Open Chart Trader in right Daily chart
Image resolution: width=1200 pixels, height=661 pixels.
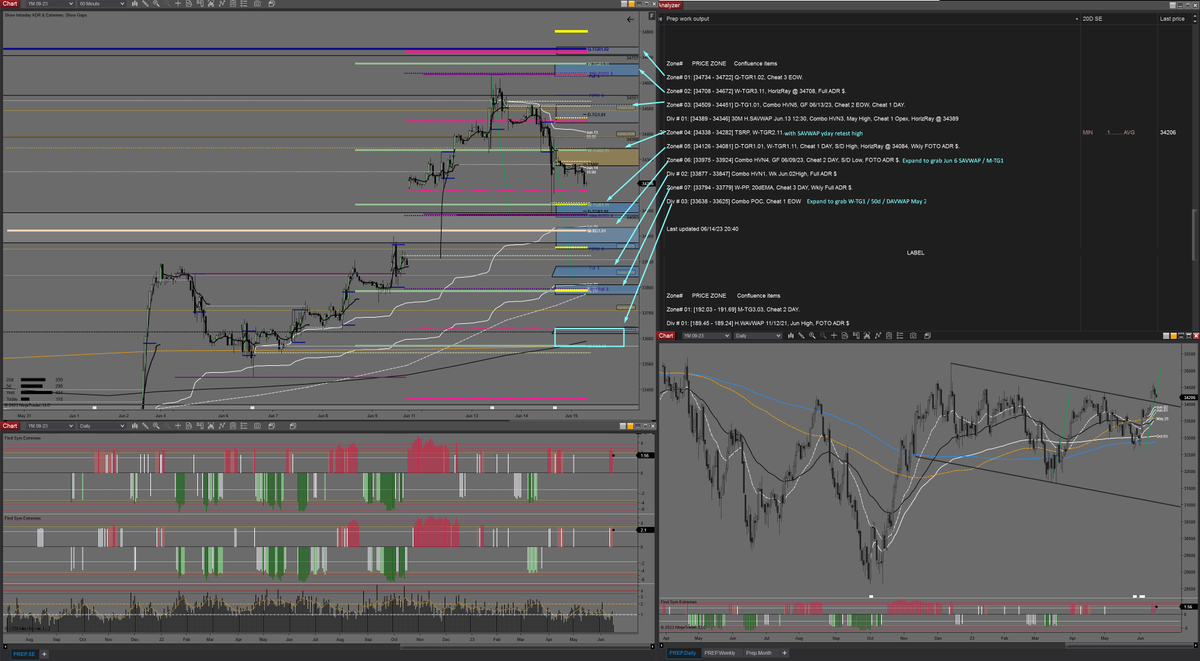click(844, 336)
